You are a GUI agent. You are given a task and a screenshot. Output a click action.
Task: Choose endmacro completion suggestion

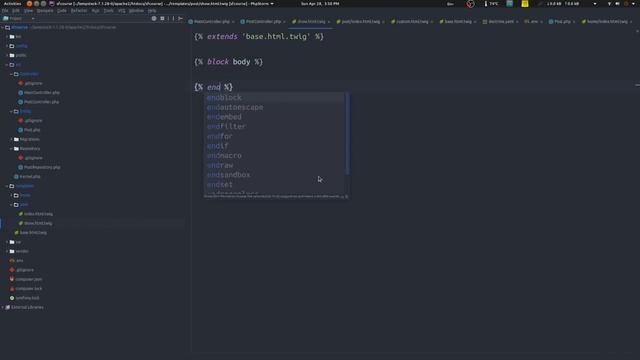point(274,156)
